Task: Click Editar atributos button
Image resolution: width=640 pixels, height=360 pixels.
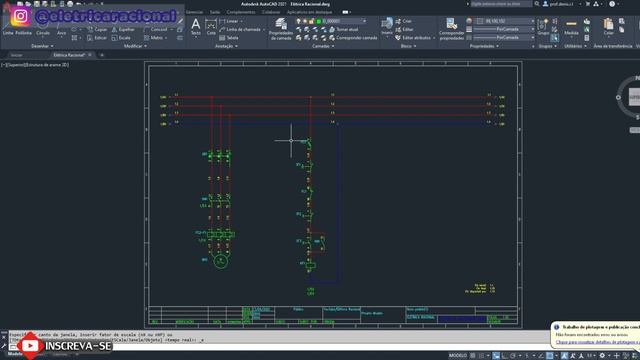Action: (x=413, y=38)
